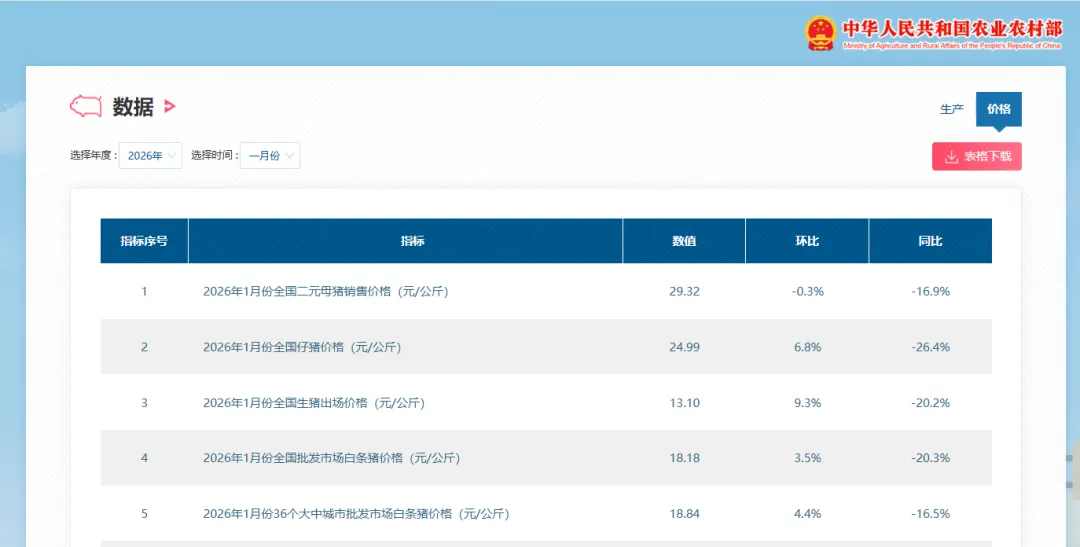Click the 指标序号 column header
The height and width of the screenshot is (547, 1080).
point(144,241)
